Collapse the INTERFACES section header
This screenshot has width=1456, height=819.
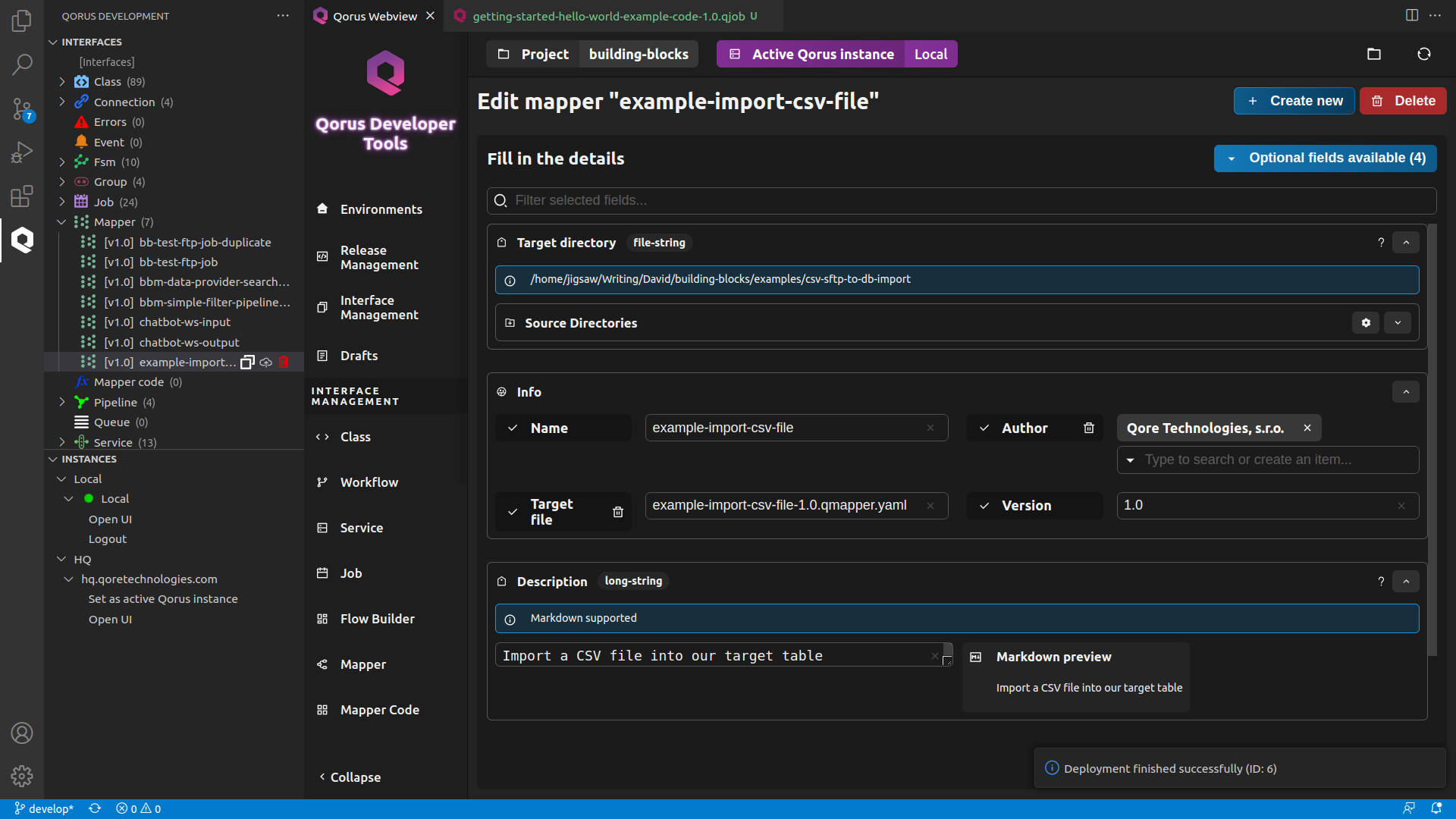click(91, 42)
